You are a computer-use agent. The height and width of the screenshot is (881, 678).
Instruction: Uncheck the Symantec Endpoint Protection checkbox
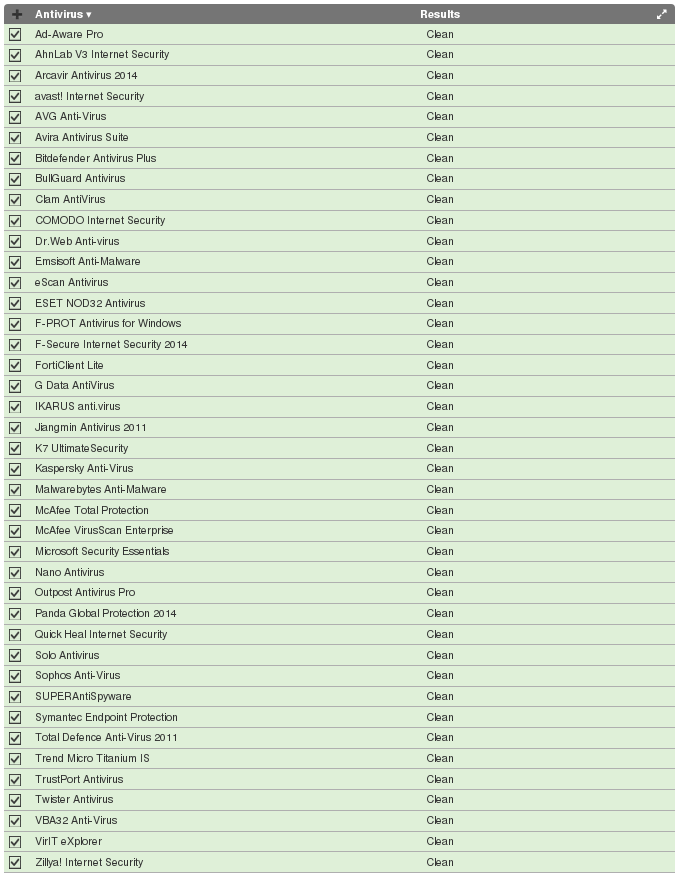coord(15,717)
